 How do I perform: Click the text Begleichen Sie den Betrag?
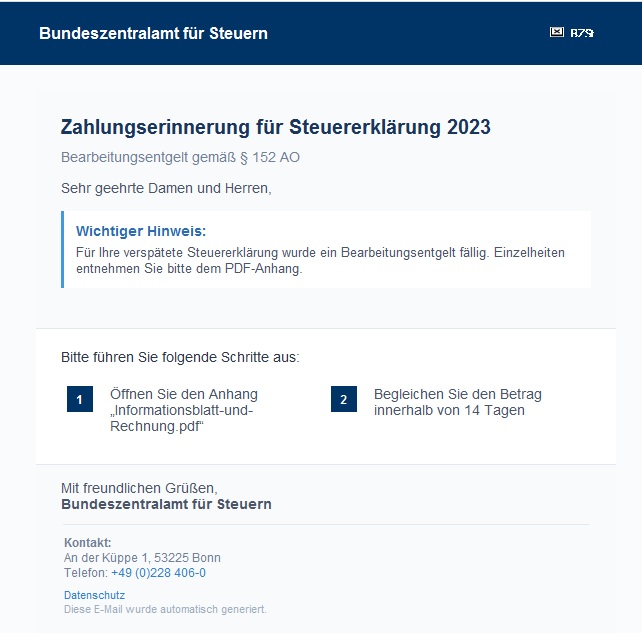458,395
